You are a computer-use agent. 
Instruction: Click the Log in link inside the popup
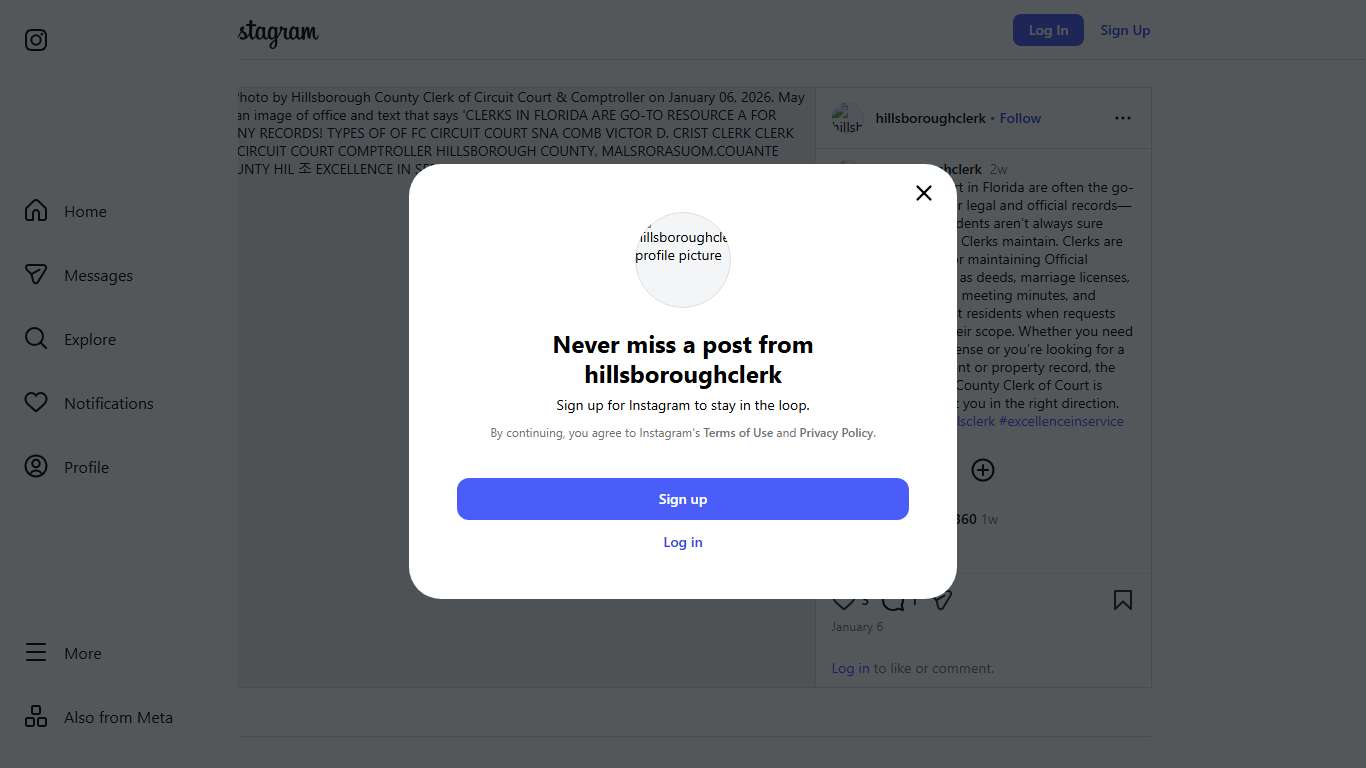coord(683,542)
